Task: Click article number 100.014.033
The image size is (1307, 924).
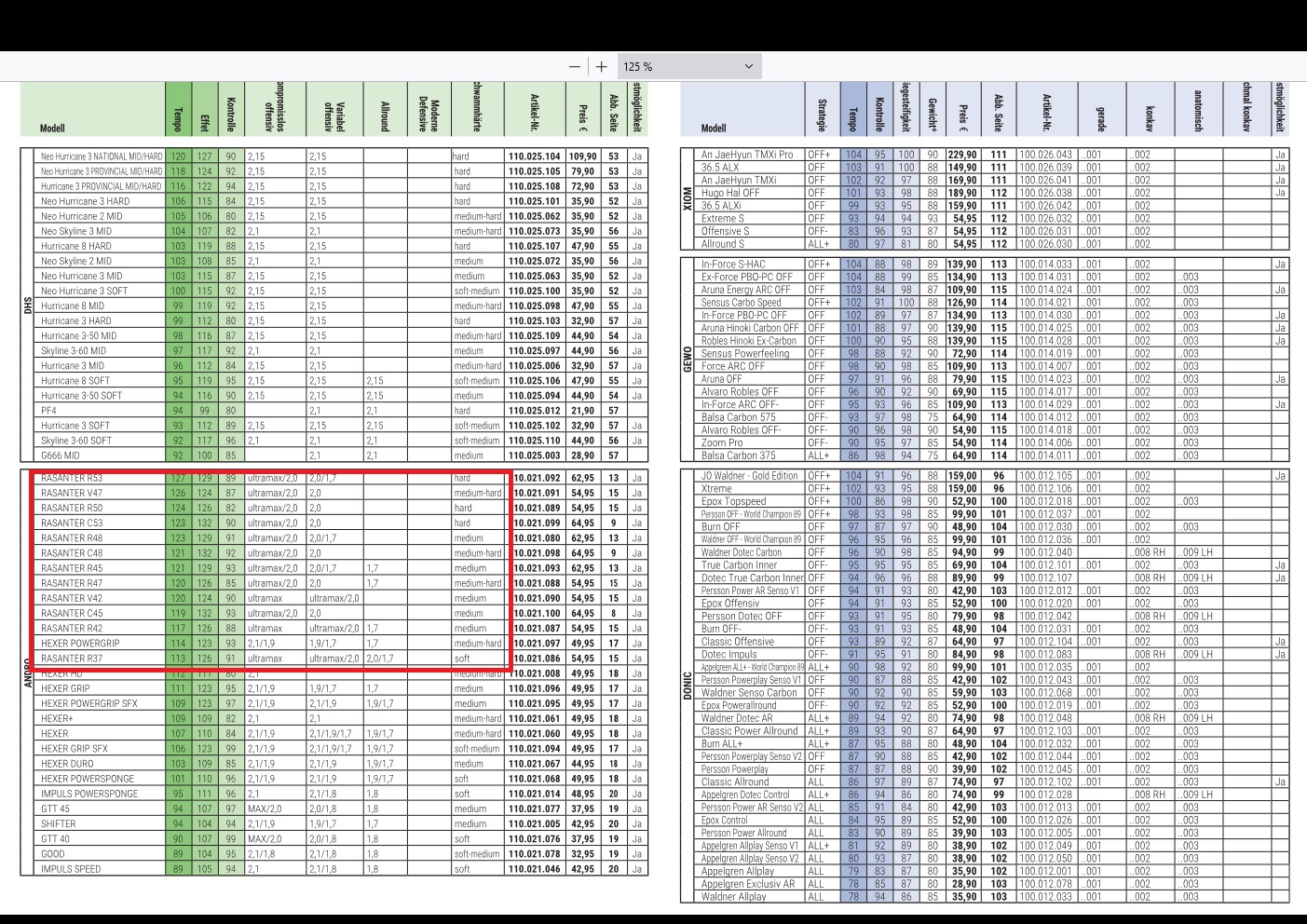Action: 1045,265
